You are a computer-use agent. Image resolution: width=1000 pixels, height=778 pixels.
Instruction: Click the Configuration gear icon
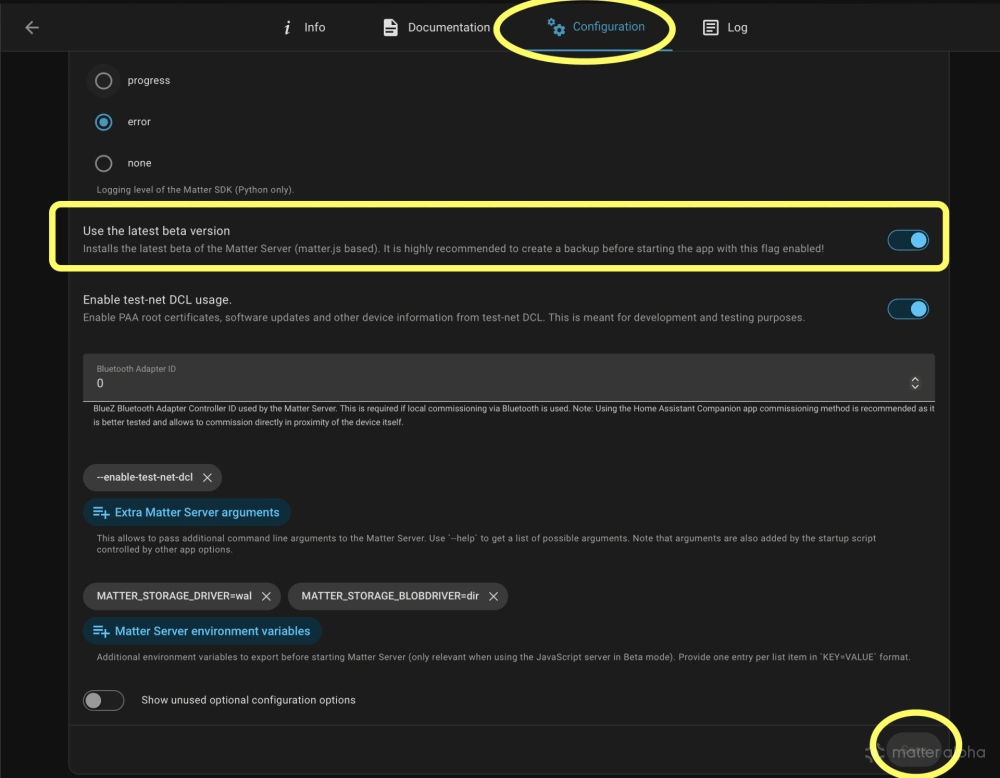coord(556,28)
